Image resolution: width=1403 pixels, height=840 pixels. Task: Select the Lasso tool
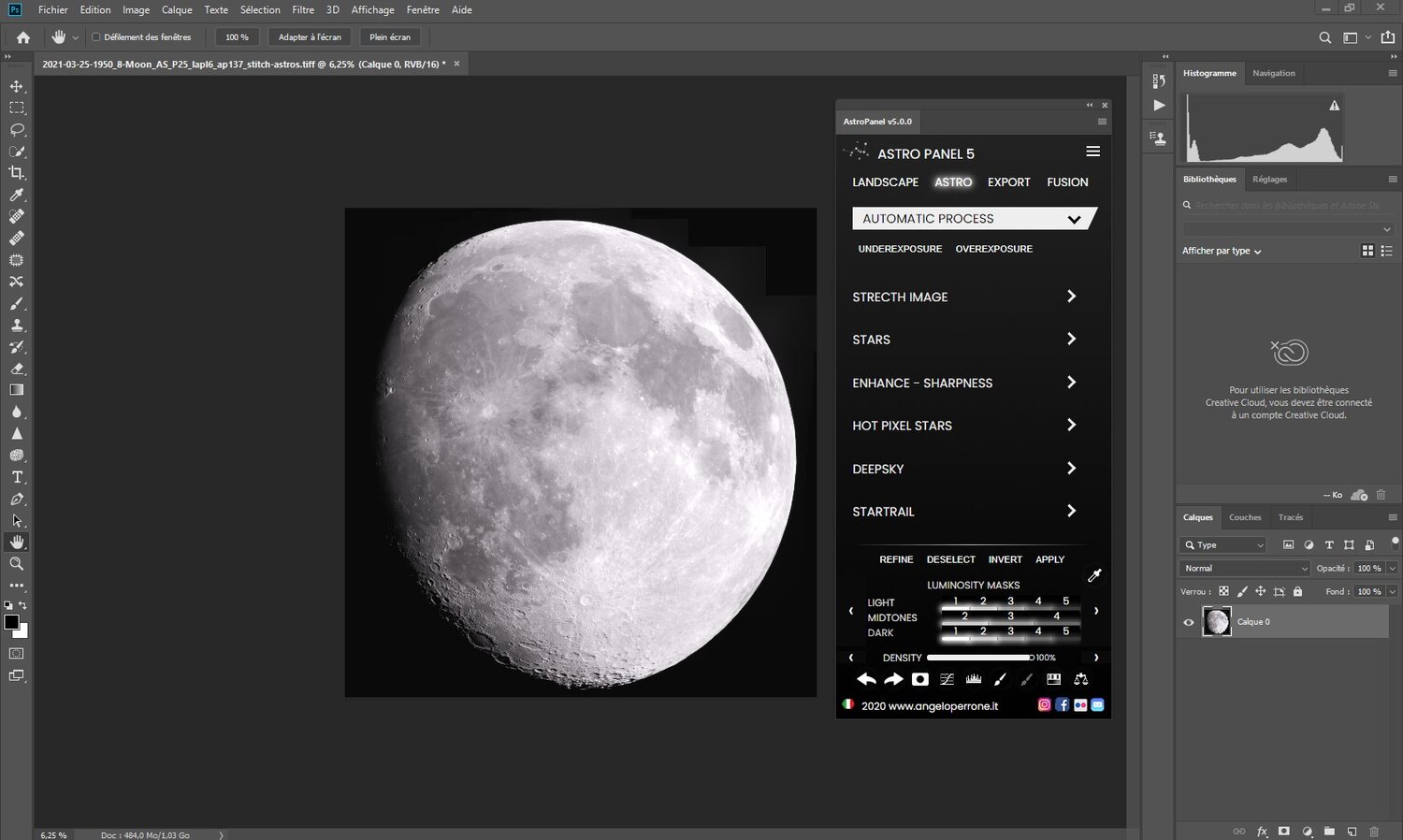tap(17, 129)
